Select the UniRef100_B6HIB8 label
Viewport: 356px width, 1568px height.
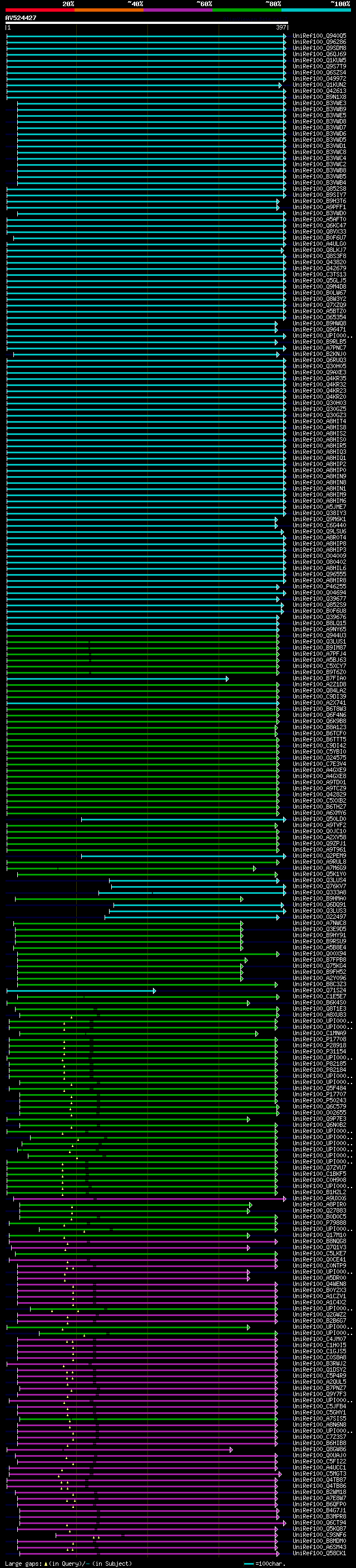coord(319,1443)
